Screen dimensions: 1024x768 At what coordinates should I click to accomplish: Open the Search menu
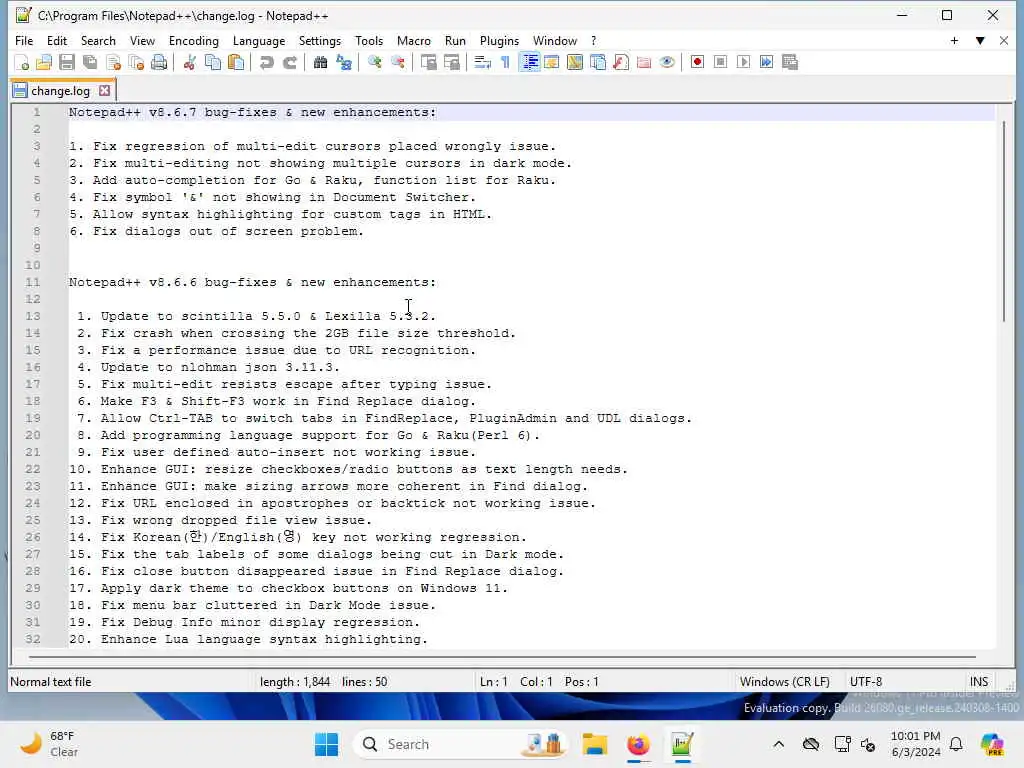coord(98,40)
